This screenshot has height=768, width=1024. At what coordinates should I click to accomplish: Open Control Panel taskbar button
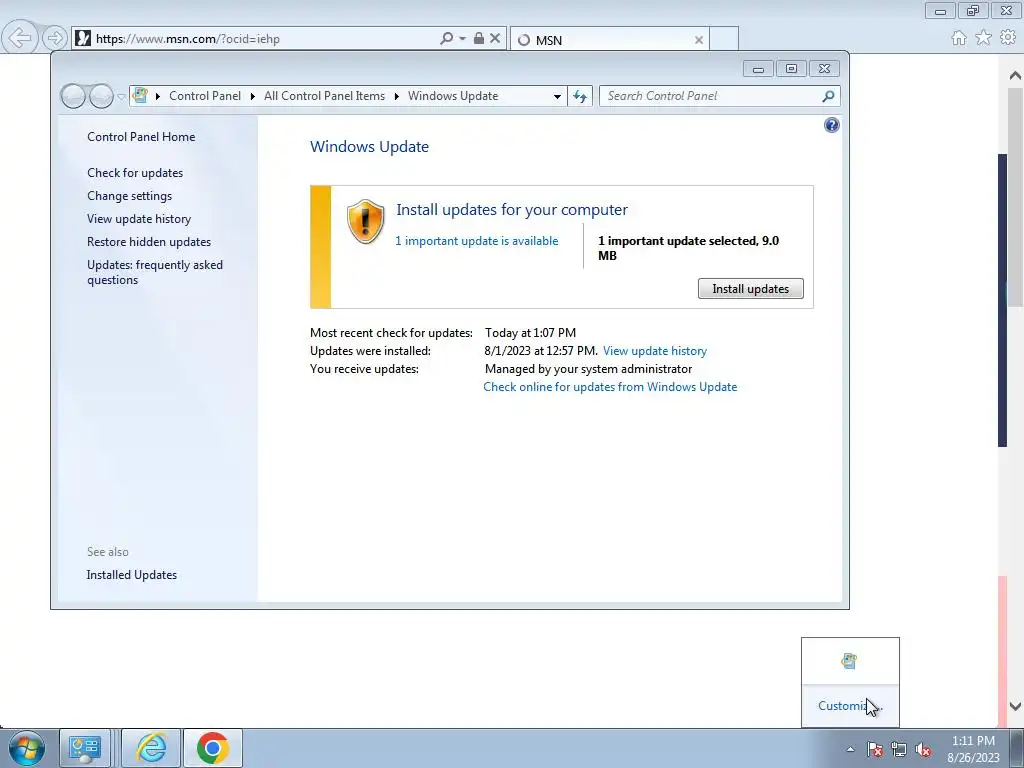pyautogui.click(x=84, y=748)
